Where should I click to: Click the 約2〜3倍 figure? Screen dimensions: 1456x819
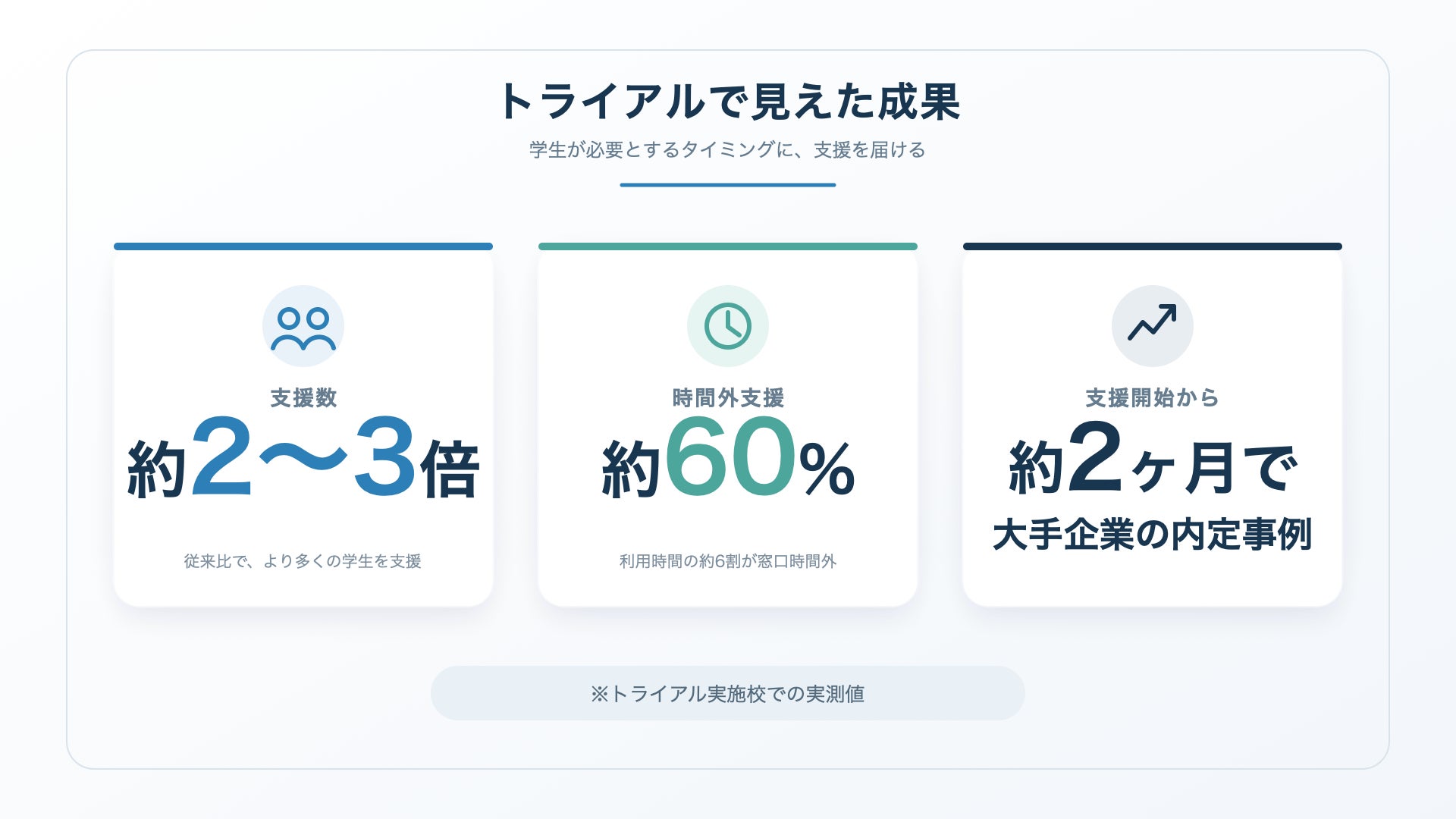coord(303,459)
